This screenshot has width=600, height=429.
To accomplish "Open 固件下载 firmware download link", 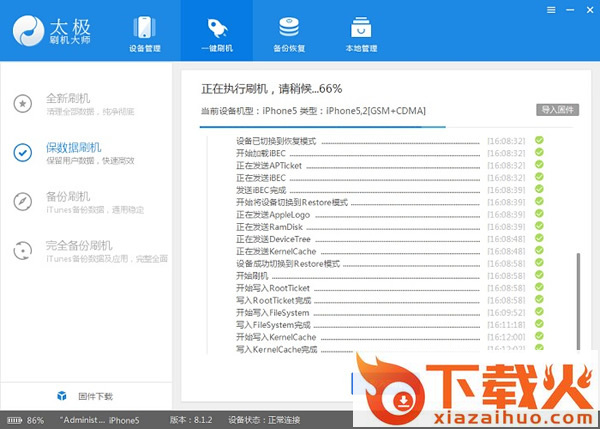I will 96,395.
